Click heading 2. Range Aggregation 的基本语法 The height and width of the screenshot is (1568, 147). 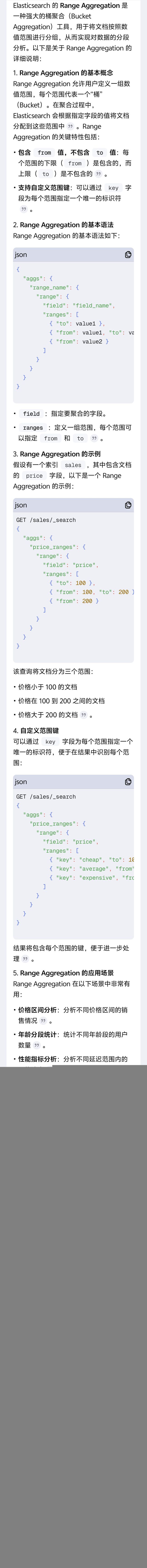pyautogui.click(x=63, y=225)
